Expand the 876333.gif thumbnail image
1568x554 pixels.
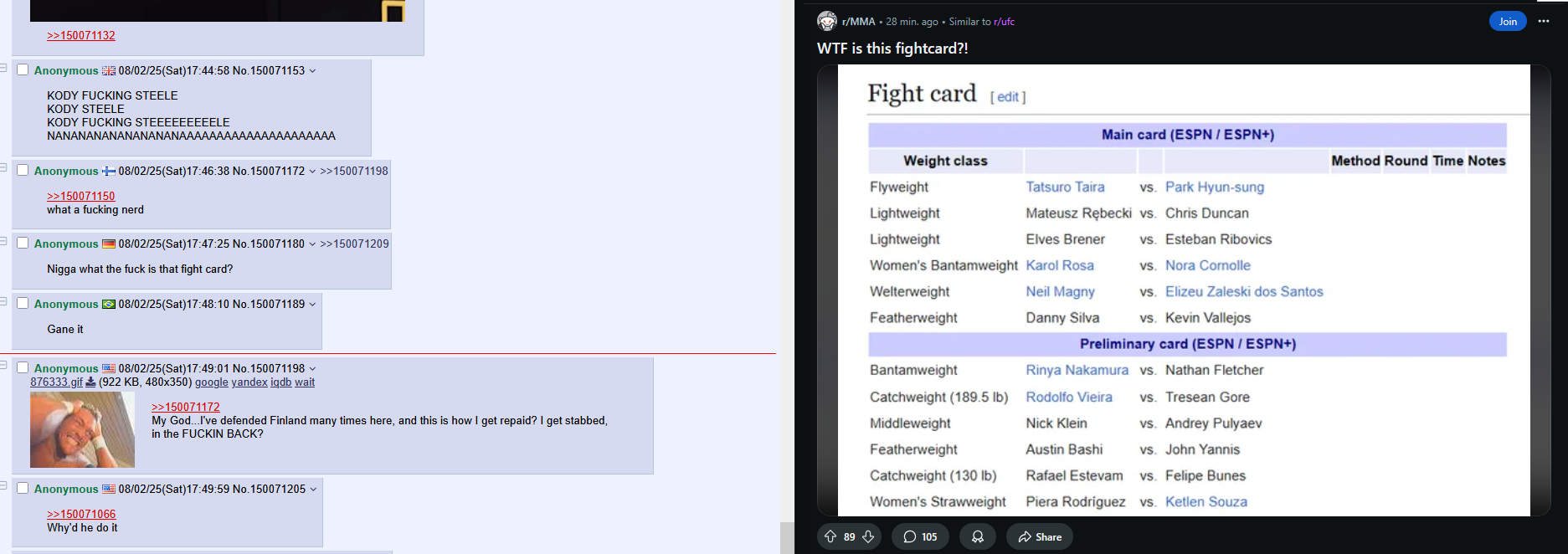pyautogui.click(x=82, y=429)
